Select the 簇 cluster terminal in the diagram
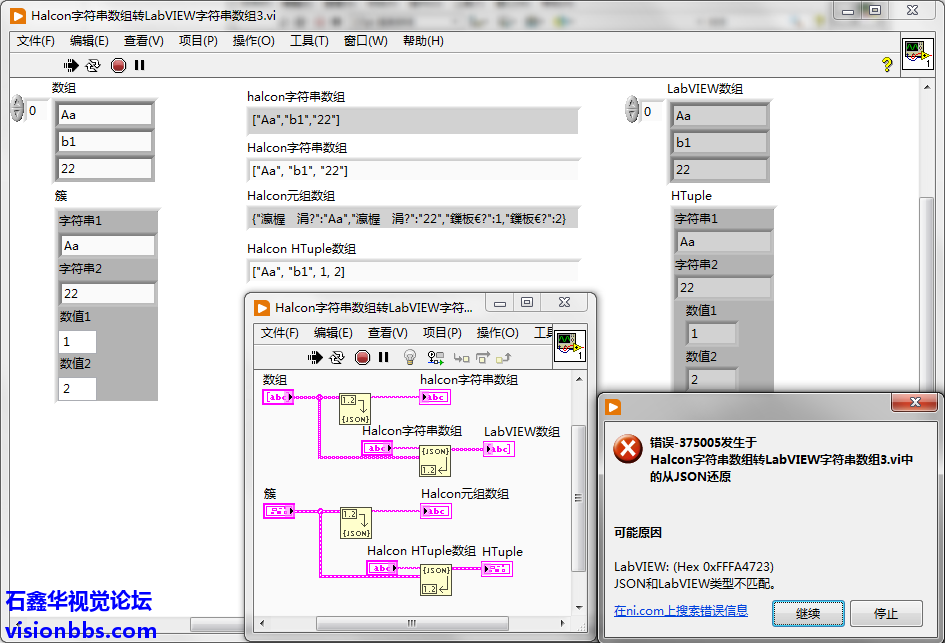The width and height of the screenshot is (945, 643). click(279, 511)
